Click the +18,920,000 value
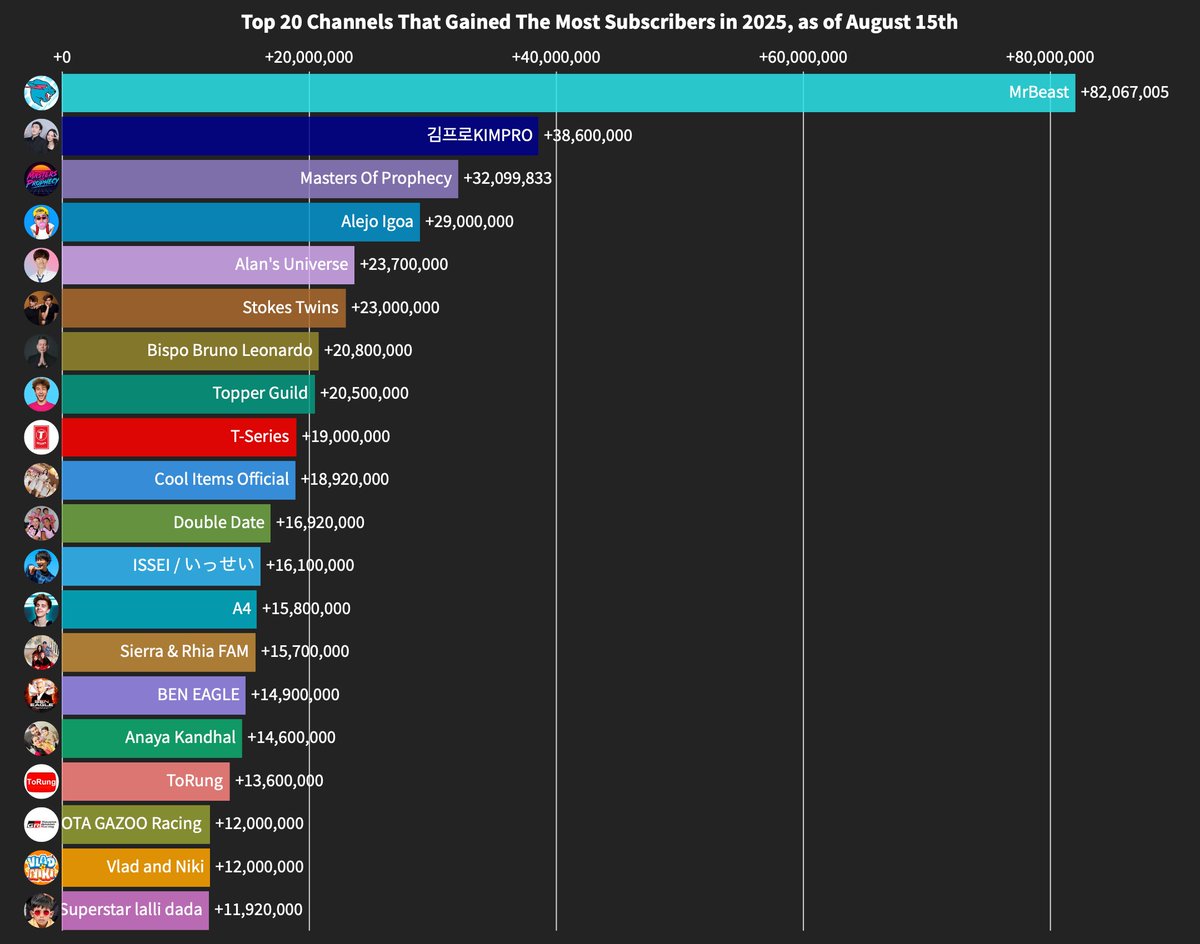 345,480
